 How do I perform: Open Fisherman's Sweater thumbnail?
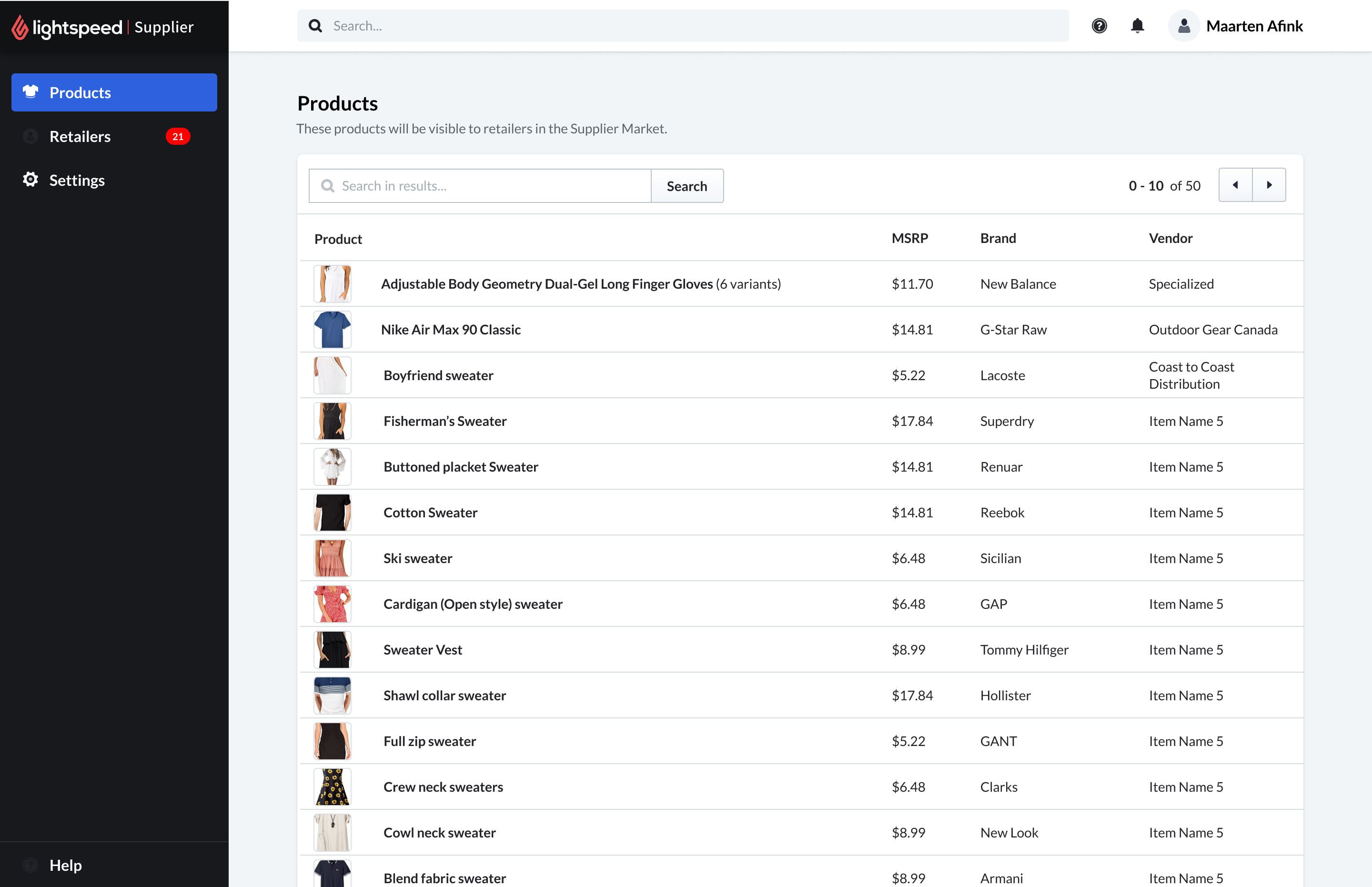(x=333, y=421)
